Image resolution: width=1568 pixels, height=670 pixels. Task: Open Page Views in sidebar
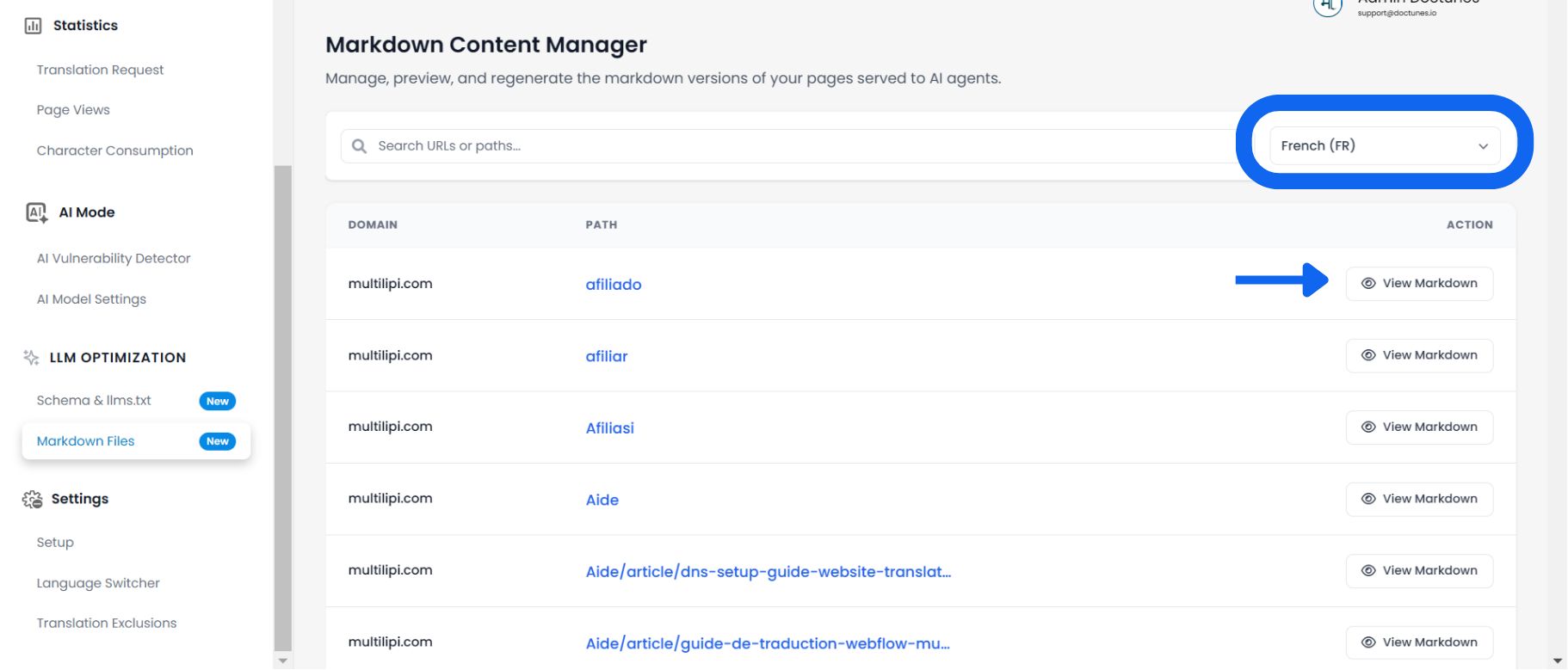point(73,110)
